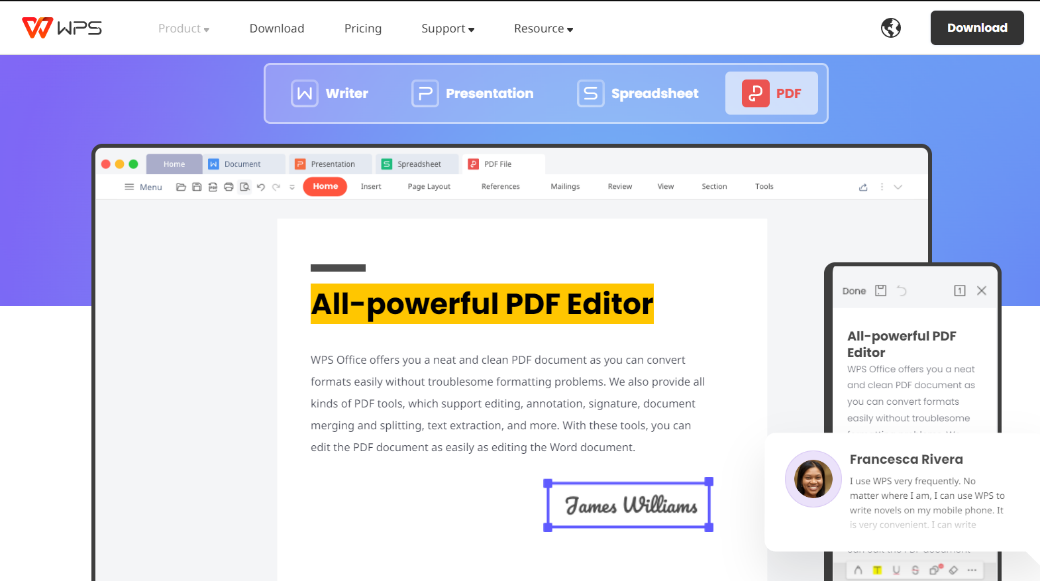Open the Download nav link
Image resolution: width=1040 pixels, height=581 pixels.
pos(277,29)
